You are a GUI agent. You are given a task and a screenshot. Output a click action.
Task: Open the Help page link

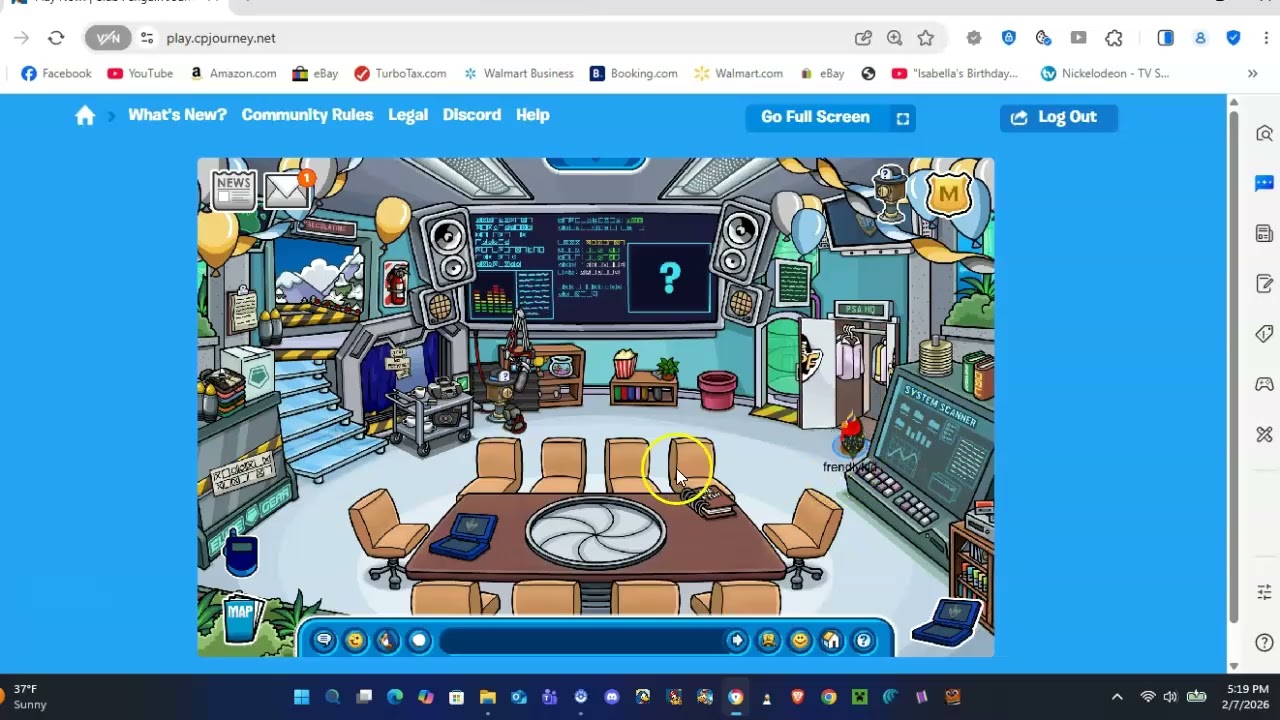(x=533, y=115)
